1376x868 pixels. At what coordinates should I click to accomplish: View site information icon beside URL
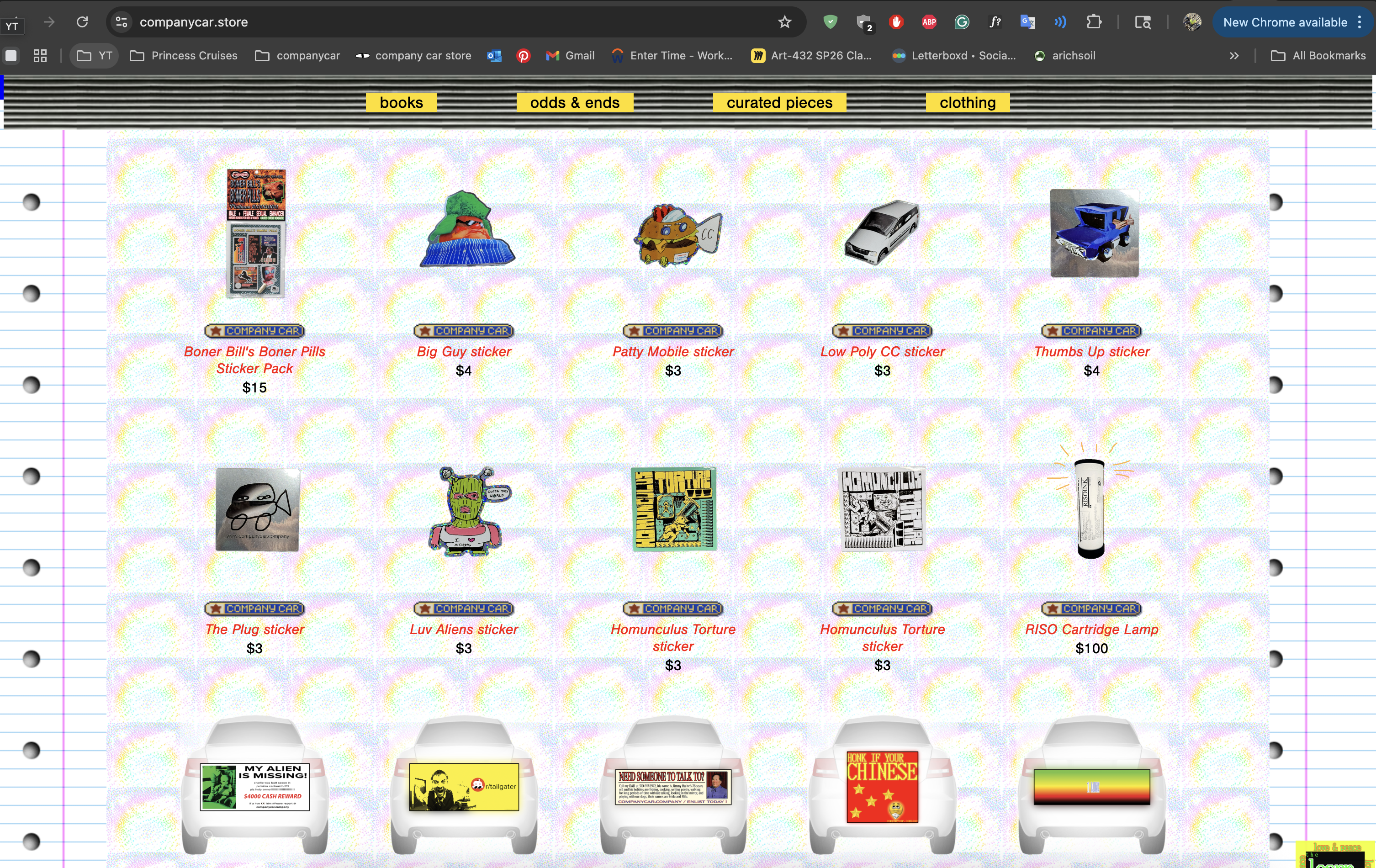point(121,22)
